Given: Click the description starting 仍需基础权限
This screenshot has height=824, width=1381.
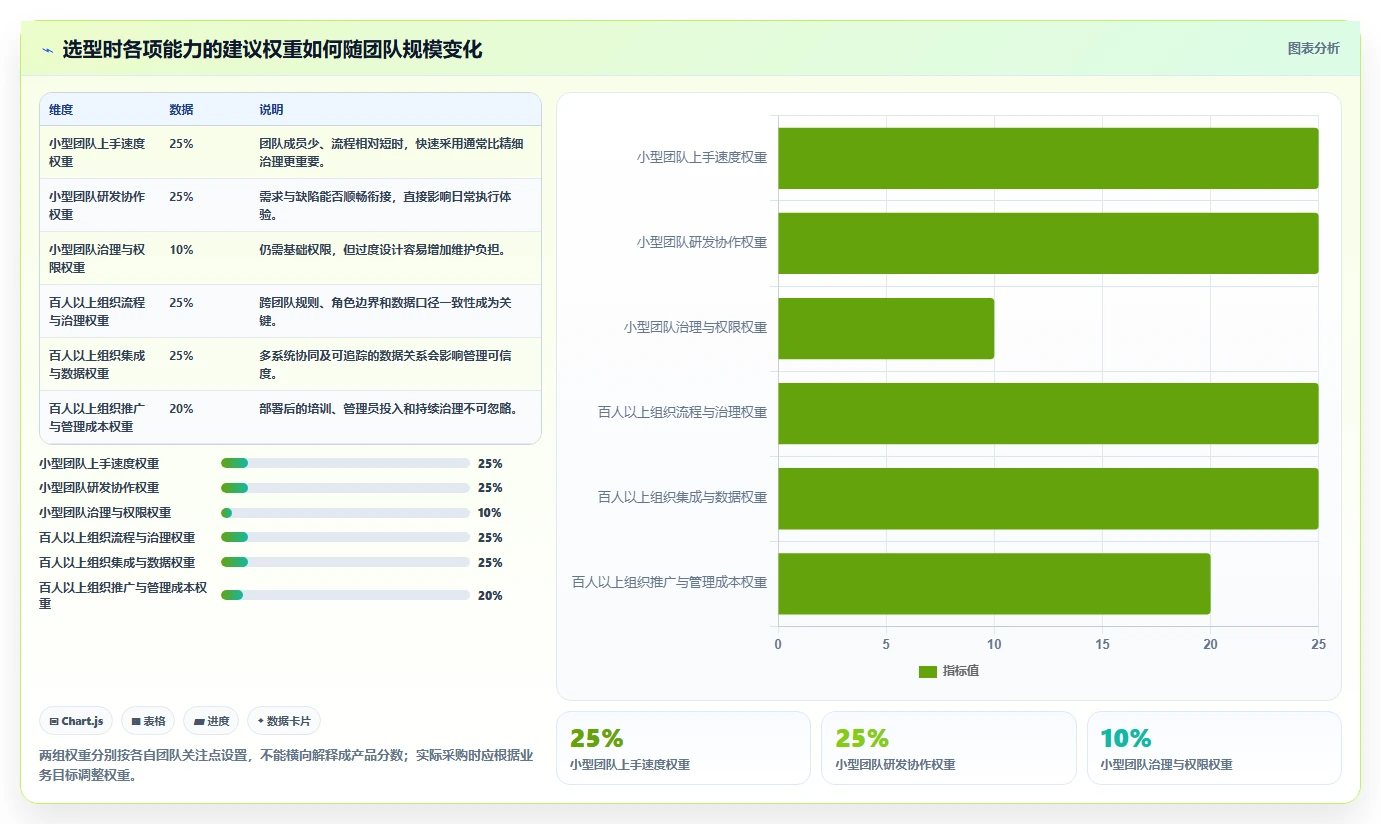Looking at the screenshot, I should point(382,250).
